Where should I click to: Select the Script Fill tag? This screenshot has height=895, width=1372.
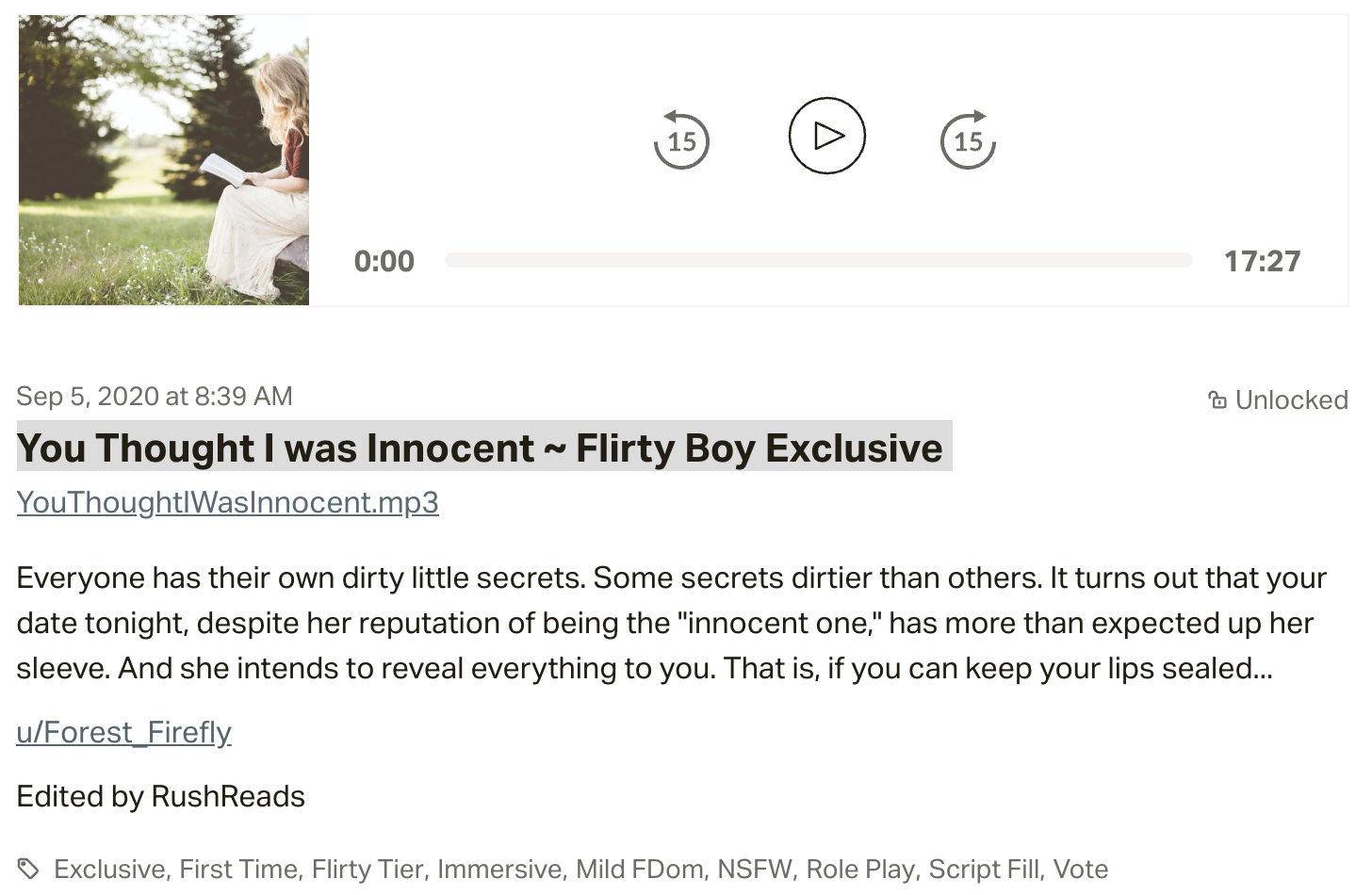984,869
